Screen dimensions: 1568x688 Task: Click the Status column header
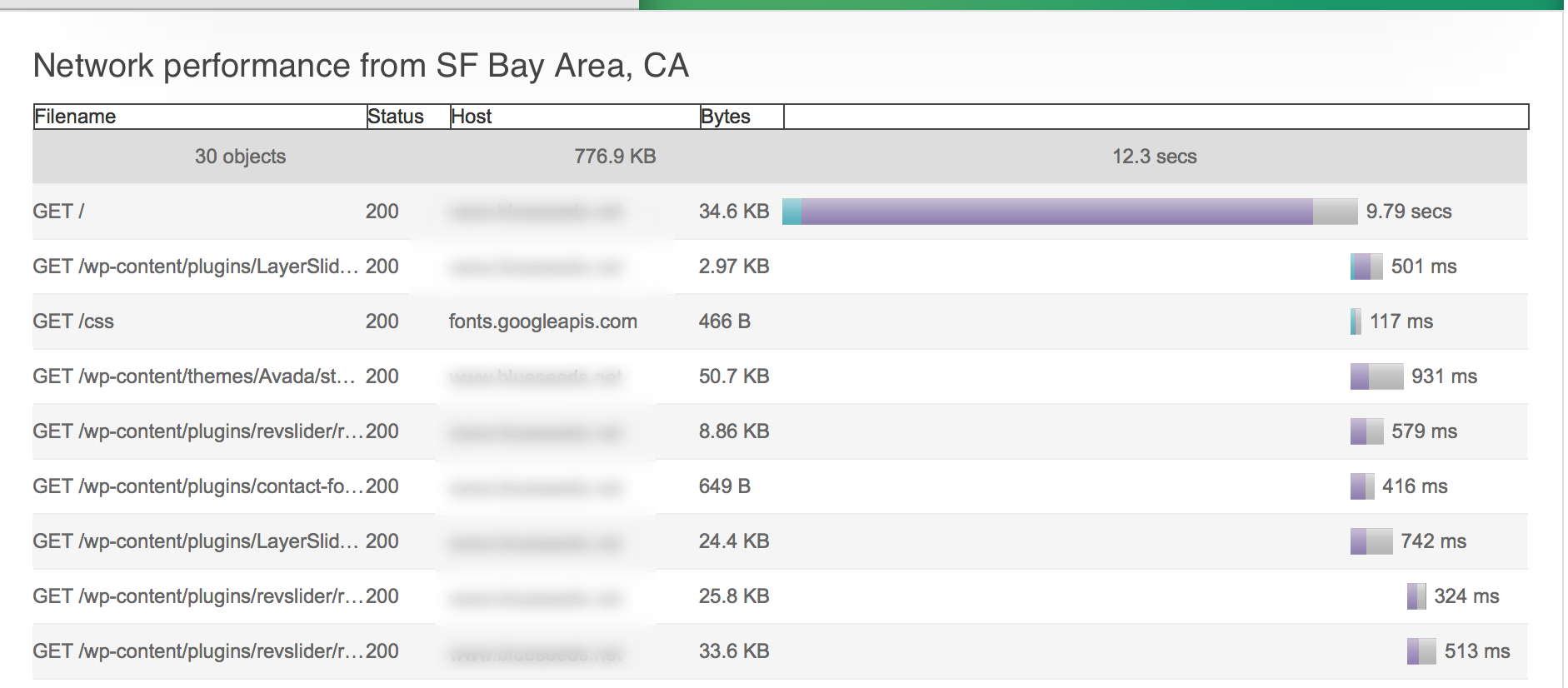(408, 117)
